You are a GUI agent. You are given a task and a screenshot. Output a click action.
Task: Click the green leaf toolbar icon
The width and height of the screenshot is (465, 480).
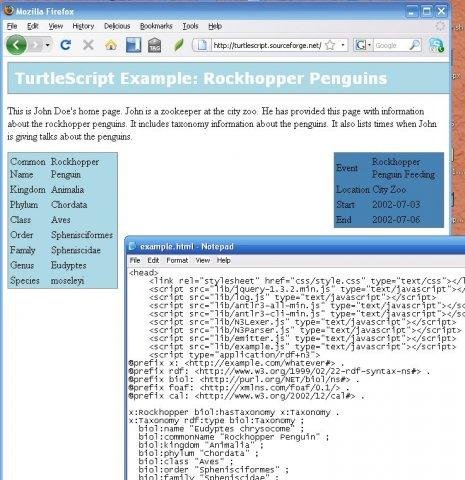click(x=179, y=45)
